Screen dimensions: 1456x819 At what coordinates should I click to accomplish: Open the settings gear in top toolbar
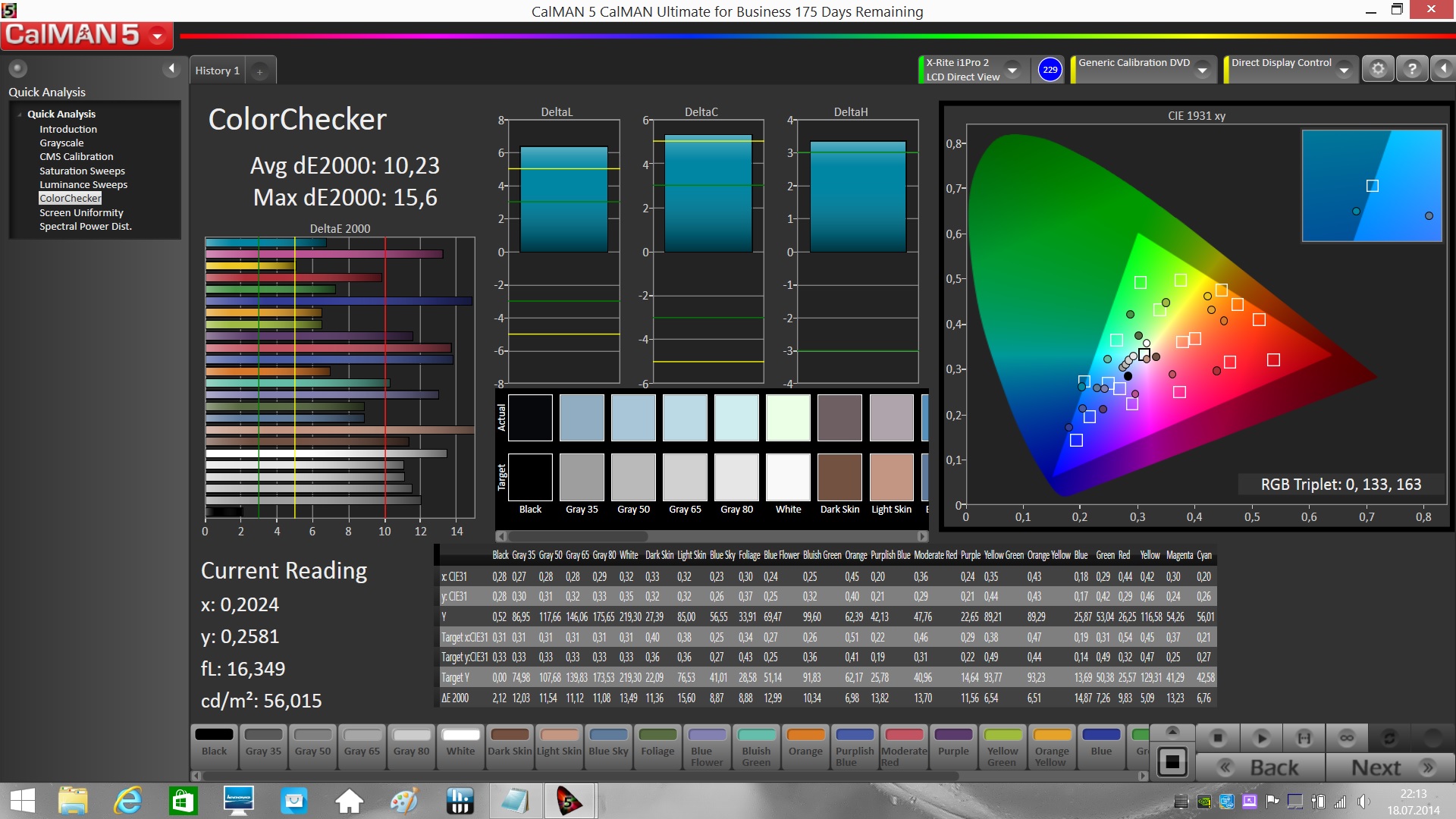point(1378,69)
